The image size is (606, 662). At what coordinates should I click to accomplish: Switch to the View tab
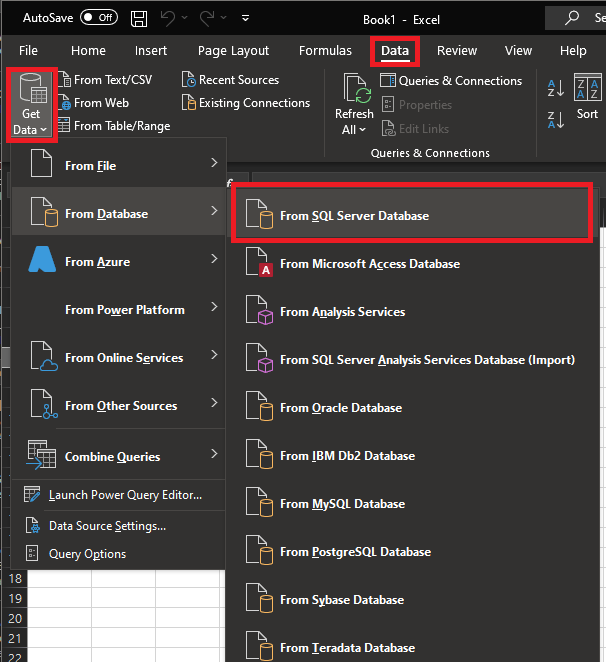coord(518,51)
